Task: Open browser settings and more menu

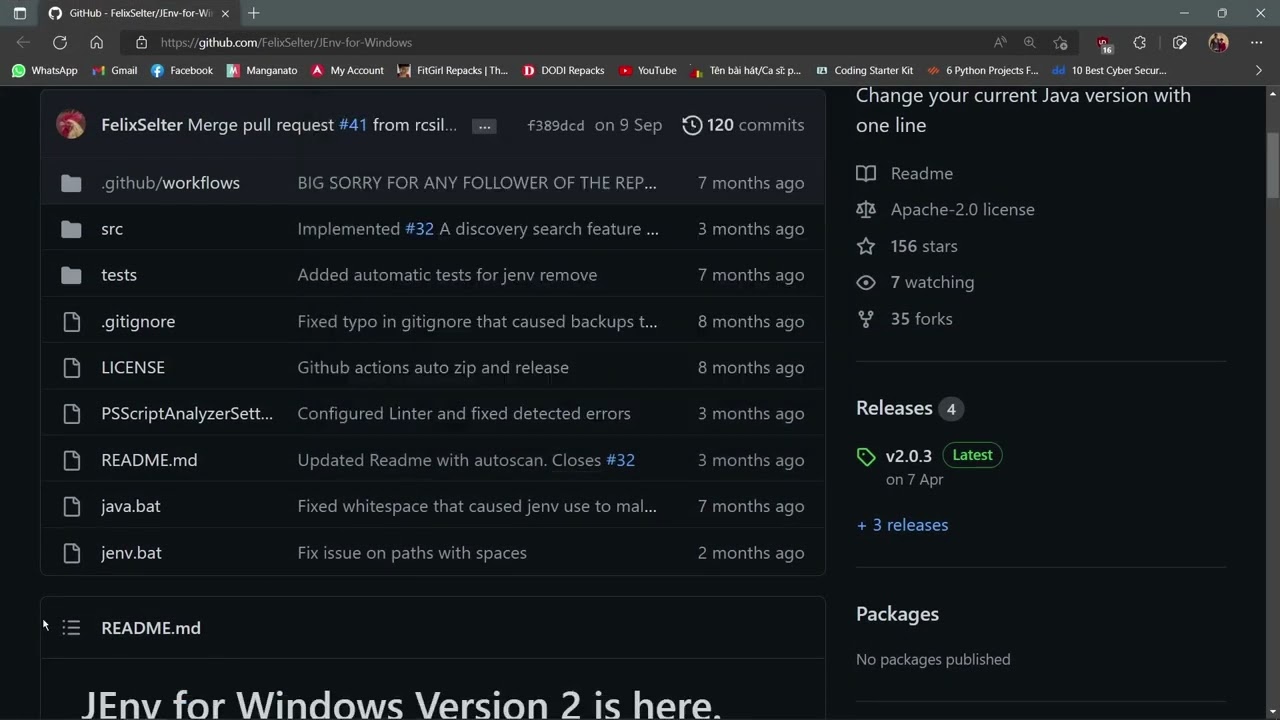Action: click(x=1257, y=42)
